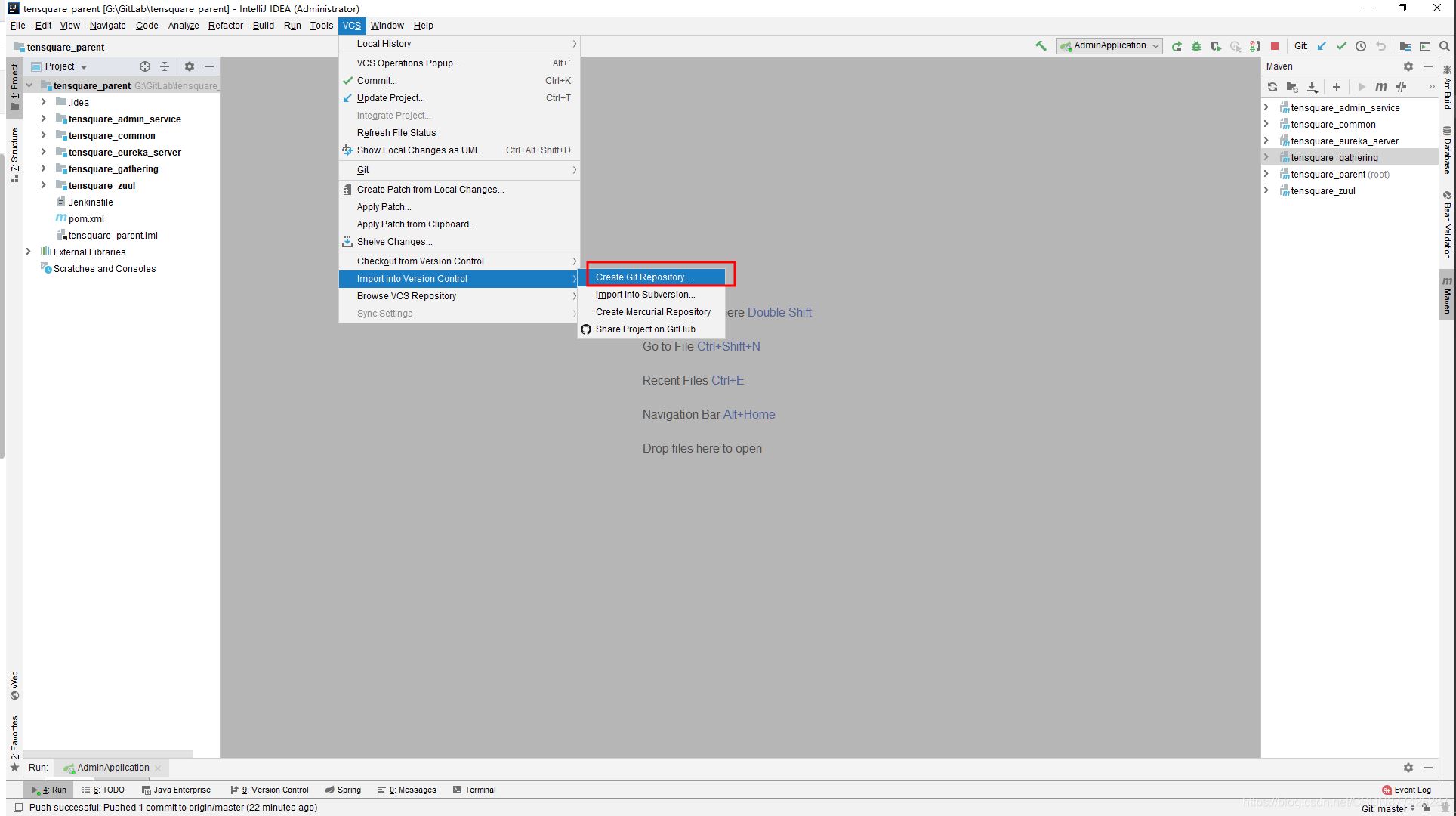Click the Git update project icon
1456x816 pixels.
pos(1322,47)
